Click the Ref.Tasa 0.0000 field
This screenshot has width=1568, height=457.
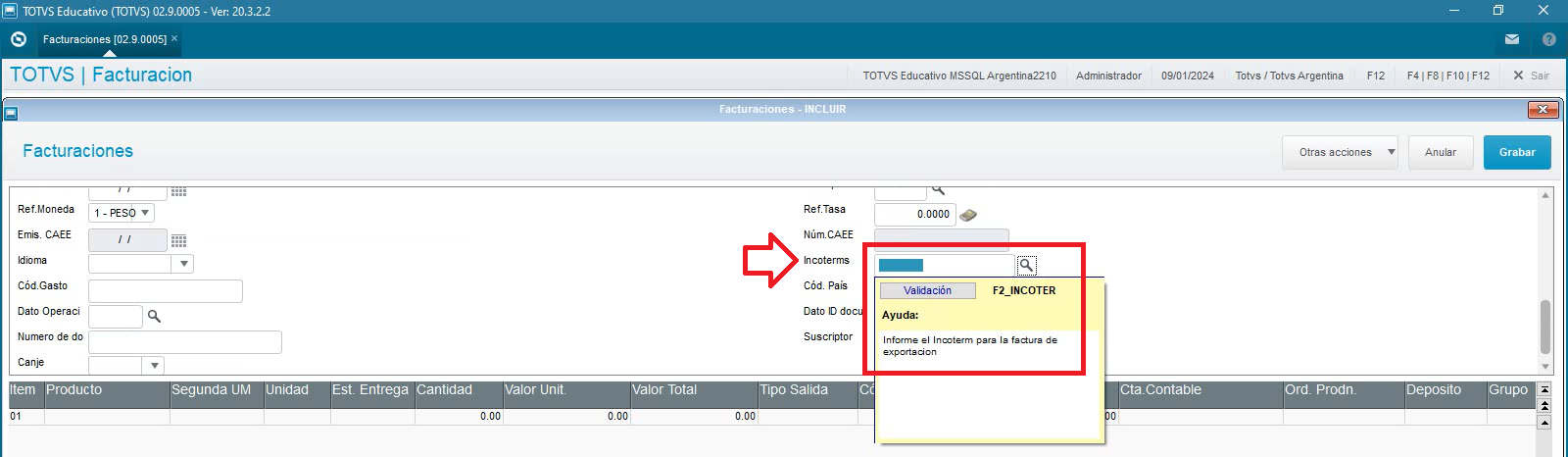(914, 214)
